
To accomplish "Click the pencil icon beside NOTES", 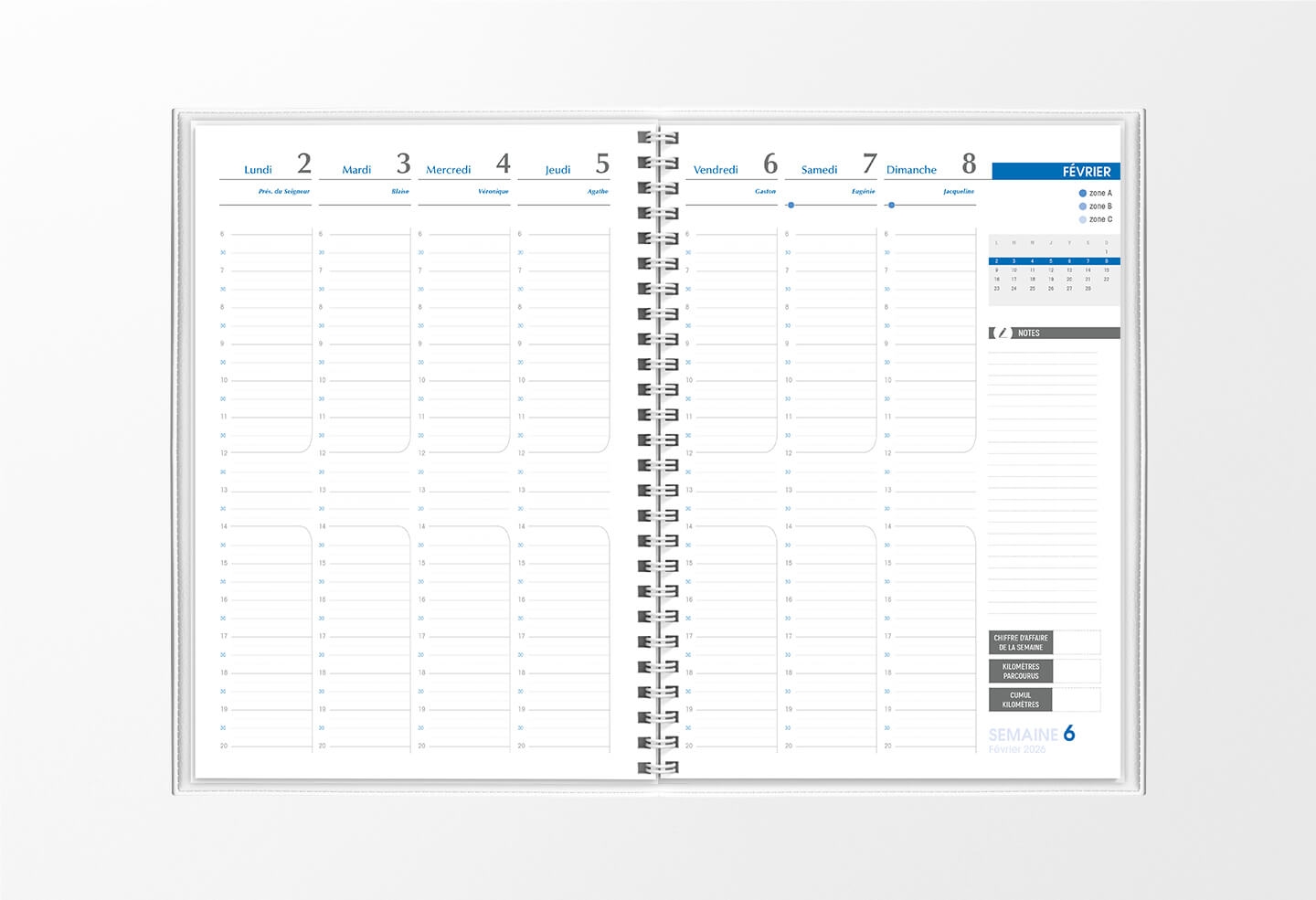I will click(1003, 334).
